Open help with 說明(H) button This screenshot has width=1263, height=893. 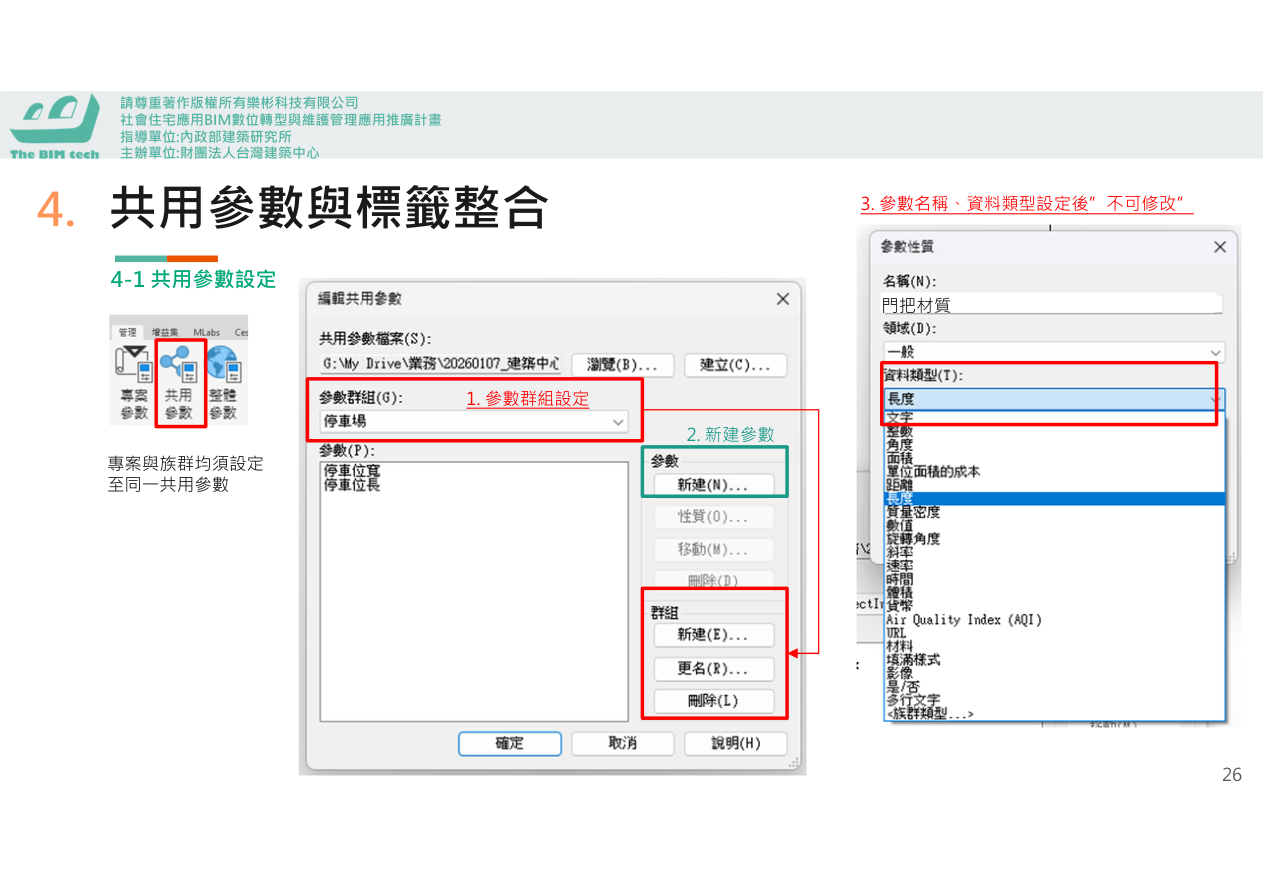[x=736, y=743]
